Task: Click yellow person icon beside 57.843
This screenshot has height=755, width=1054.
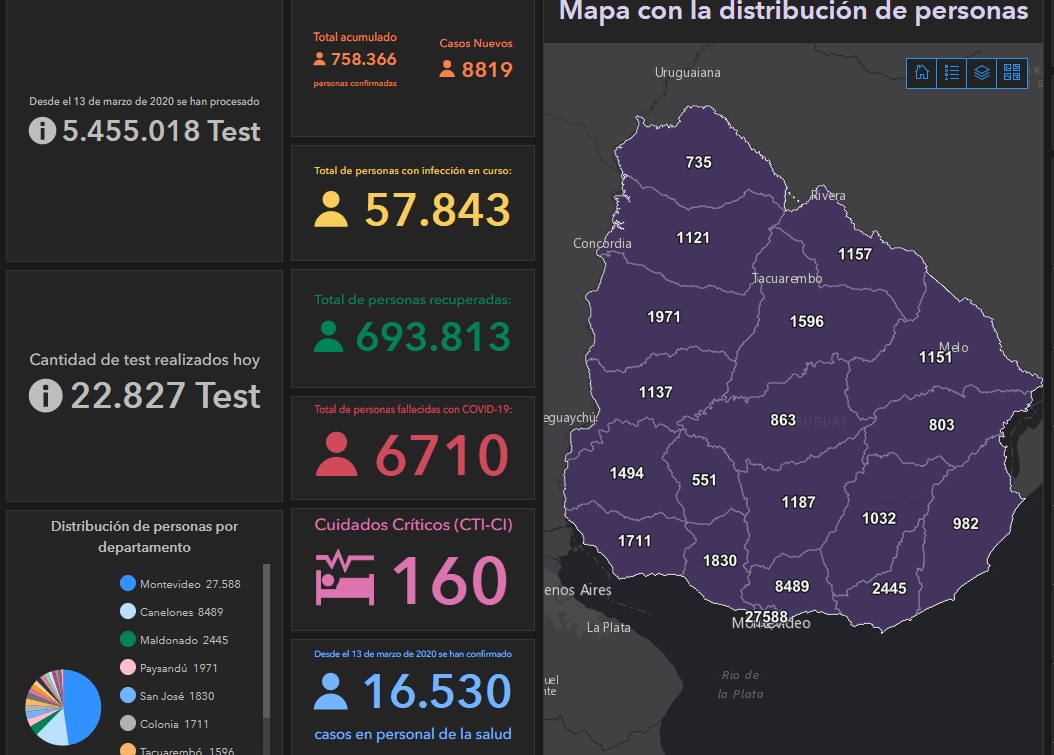Action: (x=331, y=209)
